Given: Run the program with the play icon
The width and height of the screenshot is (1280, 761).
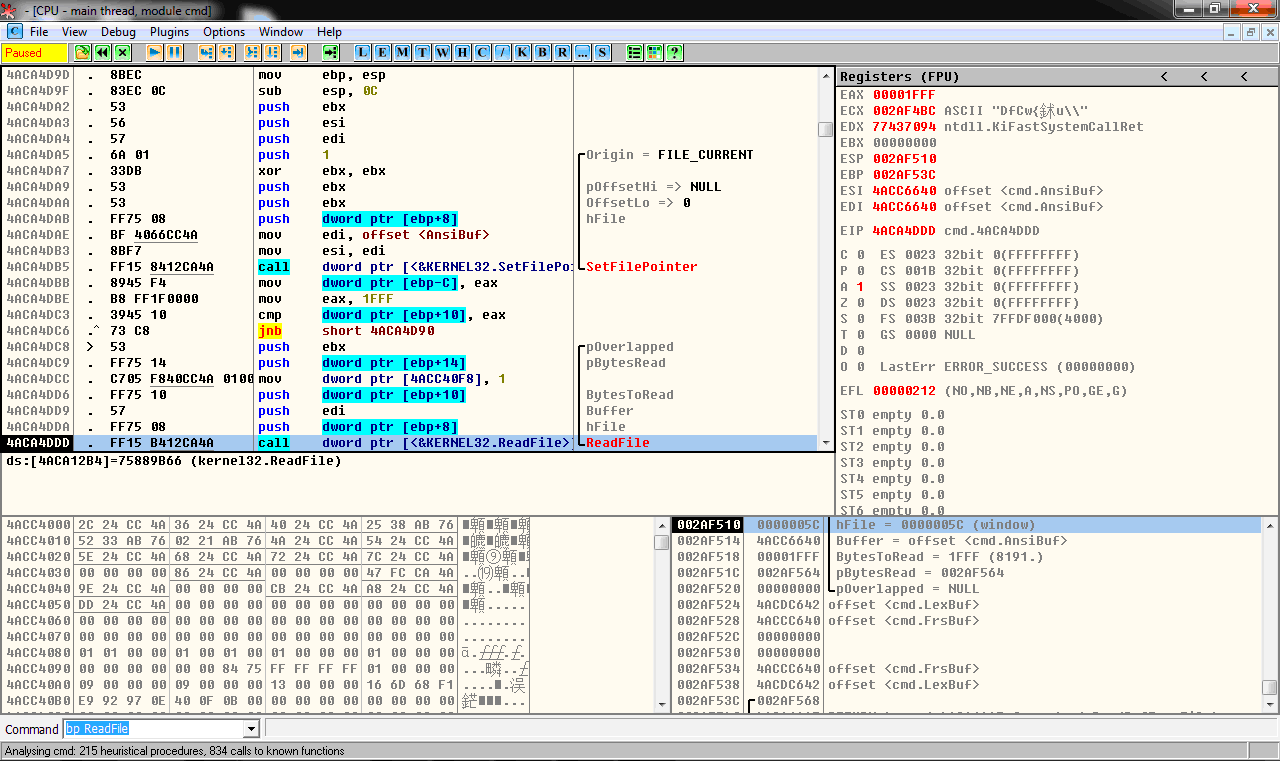Looking at the screenshot, I should tap(155, 53).
